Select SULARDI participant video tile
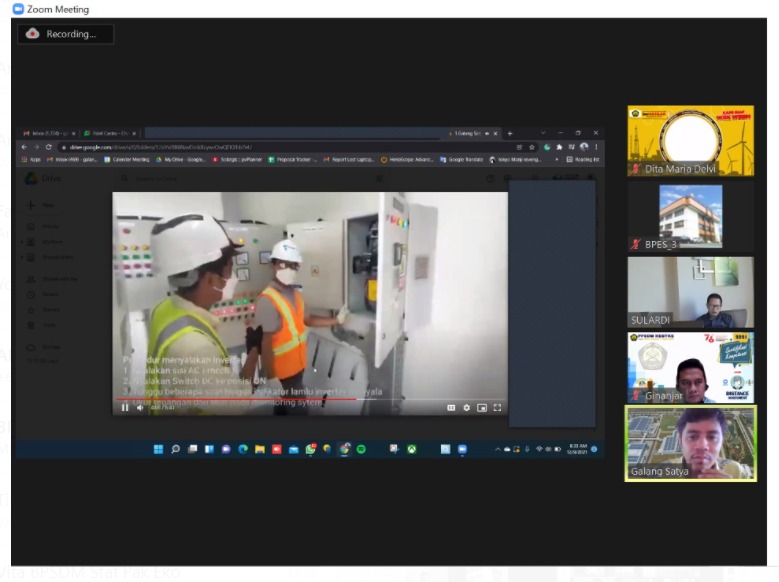 [x=691, y=292]
